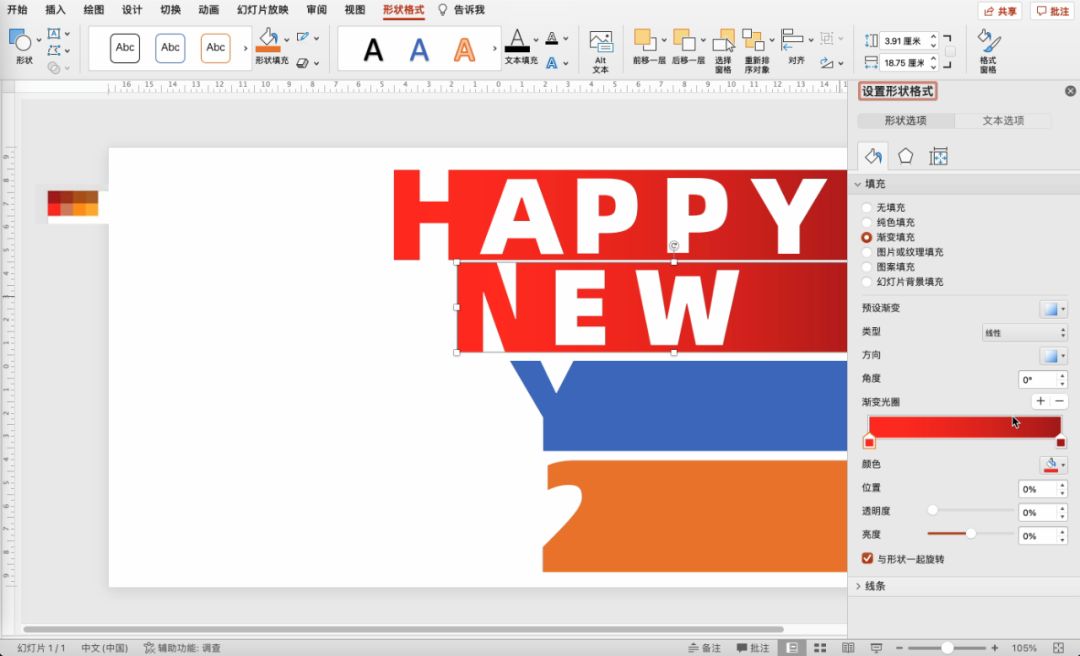Select 图片或纹理填充 radio option

click(x=866, y=252)
